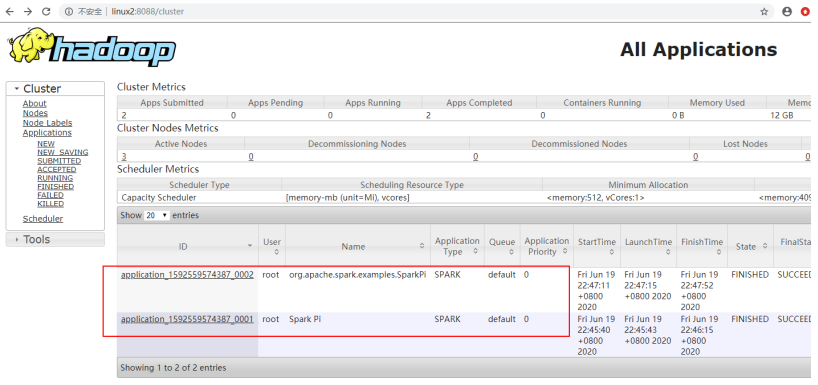Click the Apps Submitted column header
Screen dimensions: 818x385
(x=172, y=103)
